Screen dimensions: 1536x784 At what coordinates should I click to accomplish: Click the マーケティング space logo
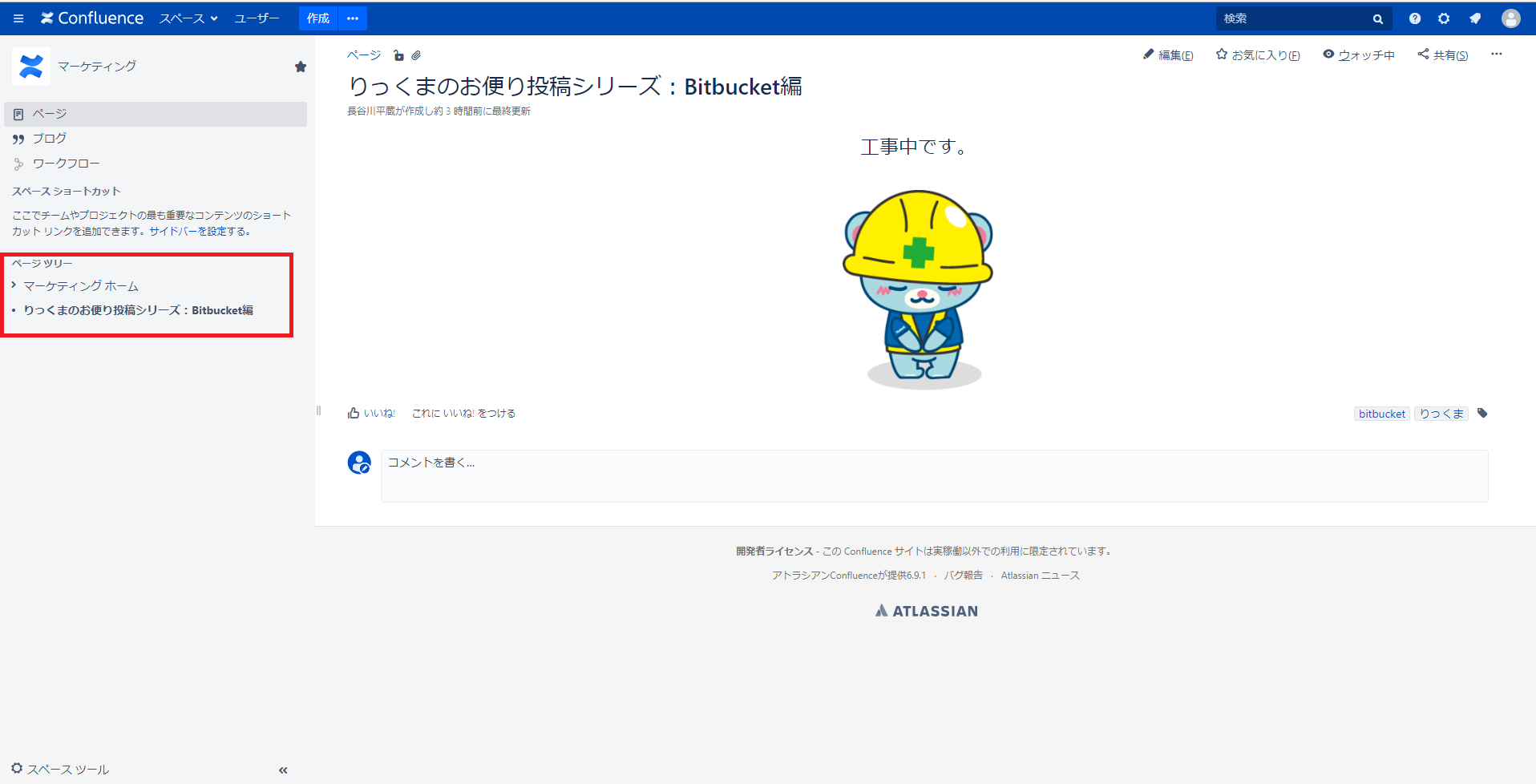tap(31, 67)
